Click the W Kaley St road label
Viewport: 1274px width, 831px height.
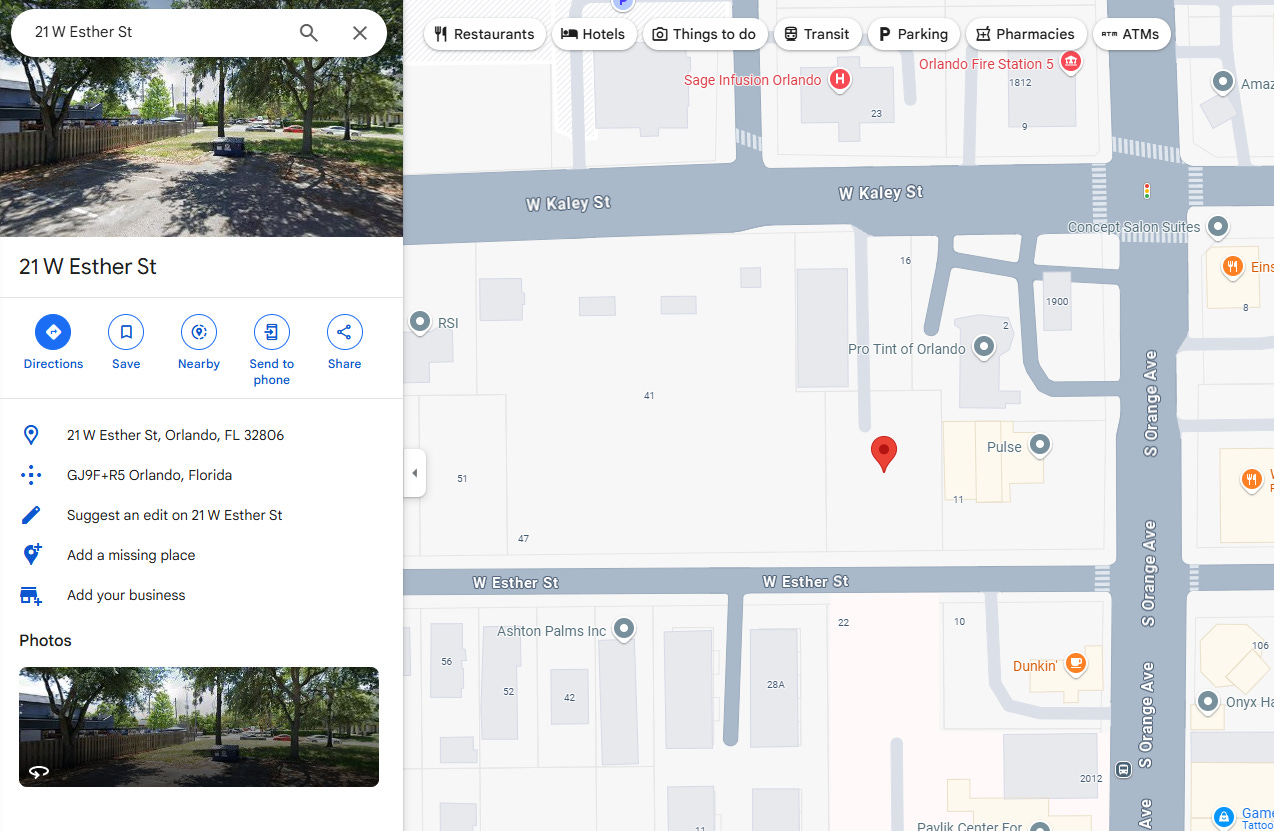(881, 193)
